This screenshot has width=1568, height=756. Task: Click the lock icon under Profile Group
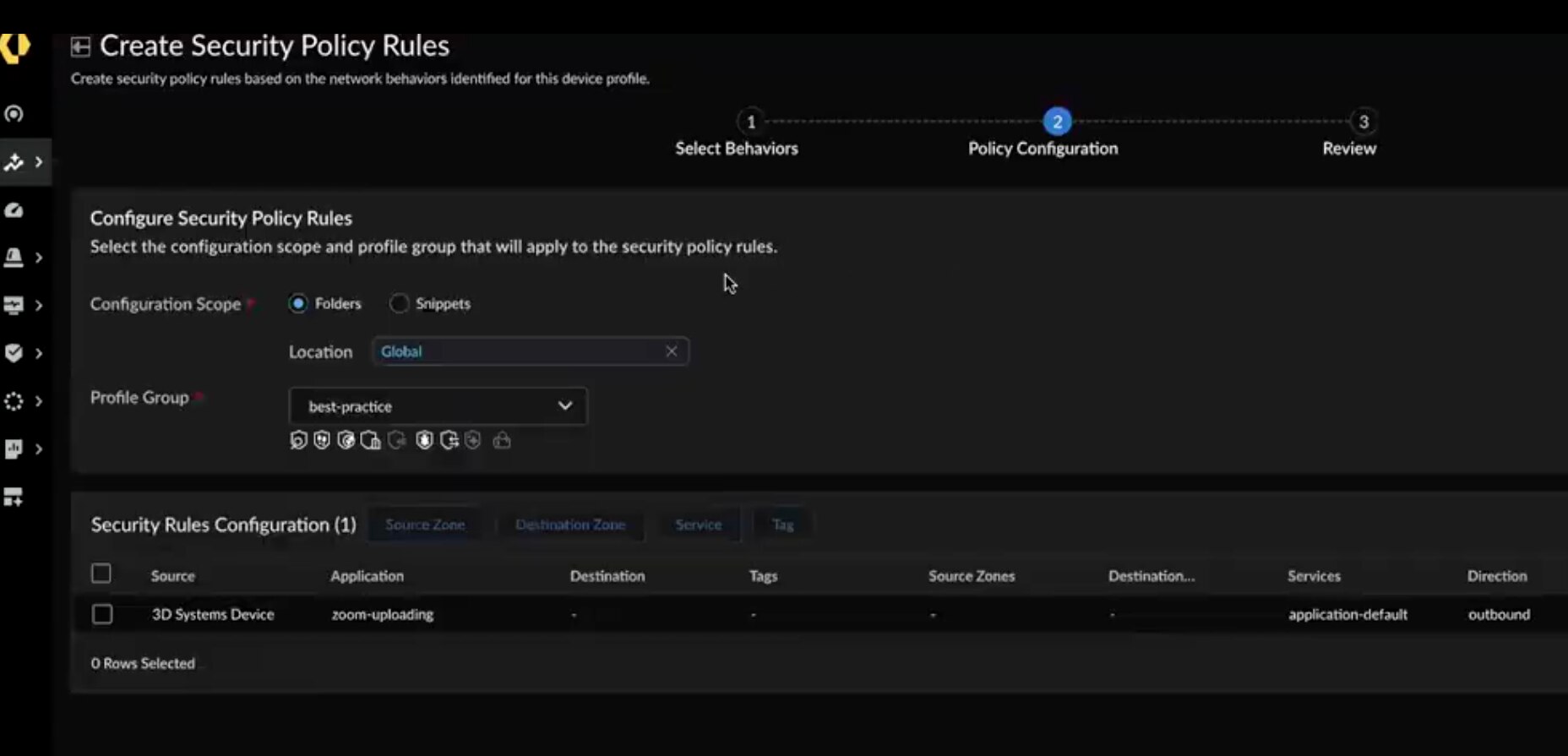[502, 440]
